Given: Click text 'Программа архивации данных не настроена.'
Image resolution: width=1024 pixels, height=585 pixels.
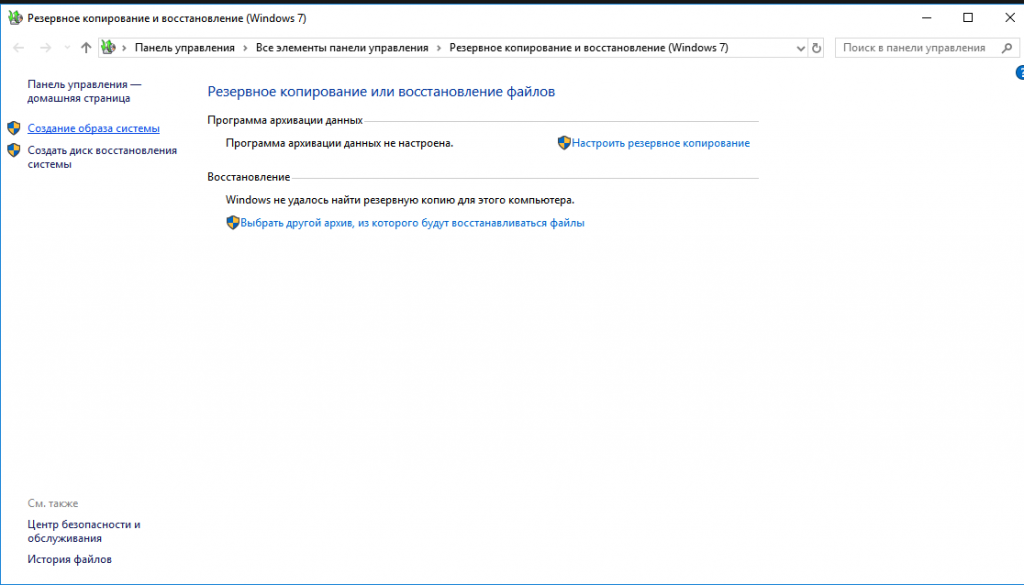Looking at the screenshot, I should (x=339, y=143).
